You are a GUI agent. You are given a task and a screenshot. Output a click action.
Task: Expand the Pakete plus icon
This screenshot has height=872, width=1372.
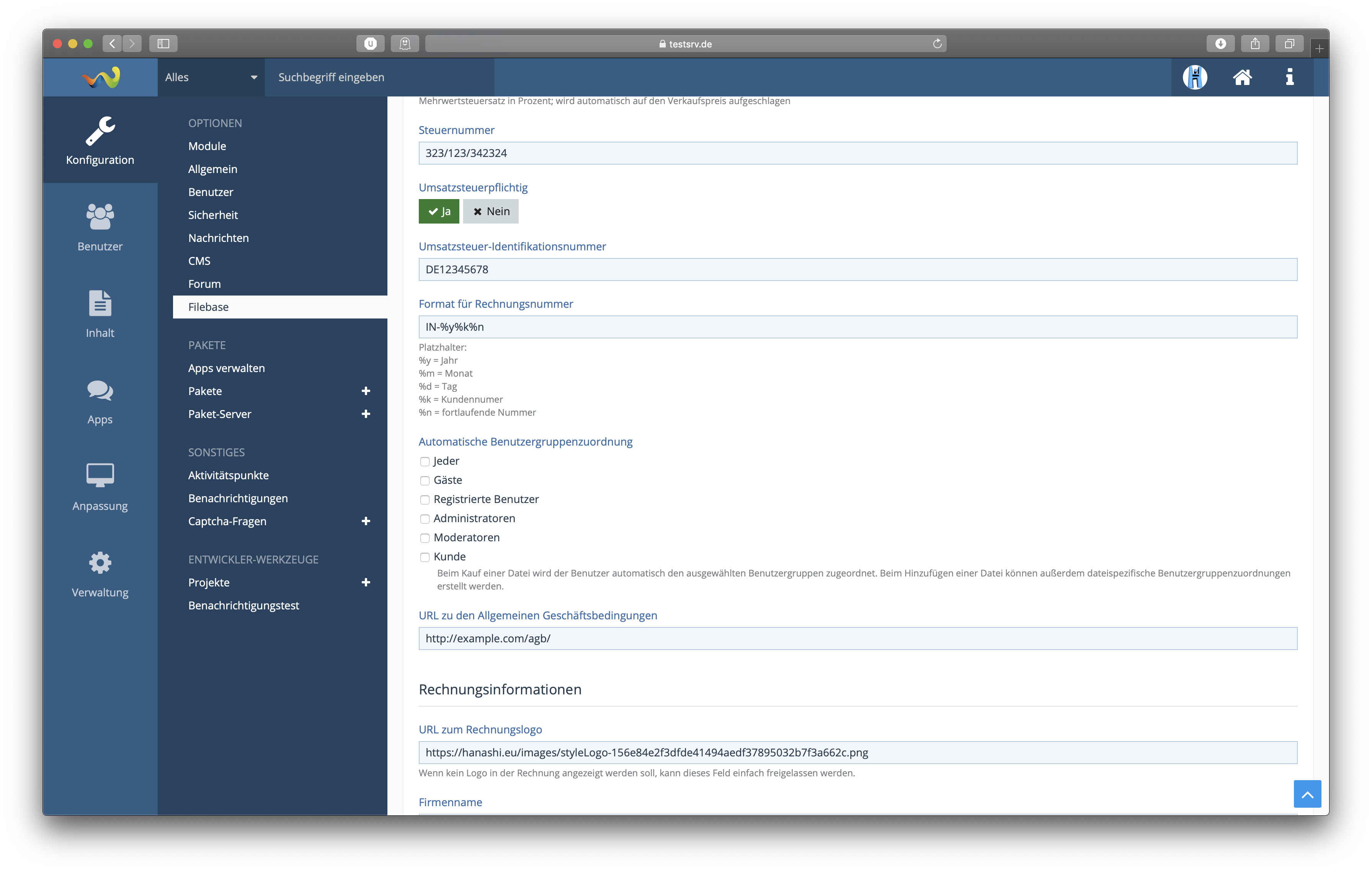366,391
